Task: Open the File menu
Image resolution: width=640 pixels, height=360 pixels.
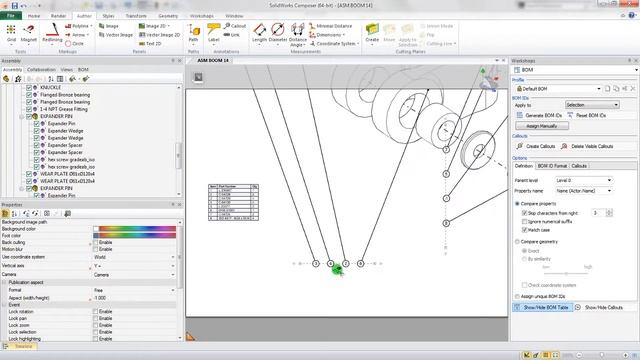Action: click(11, 16)
